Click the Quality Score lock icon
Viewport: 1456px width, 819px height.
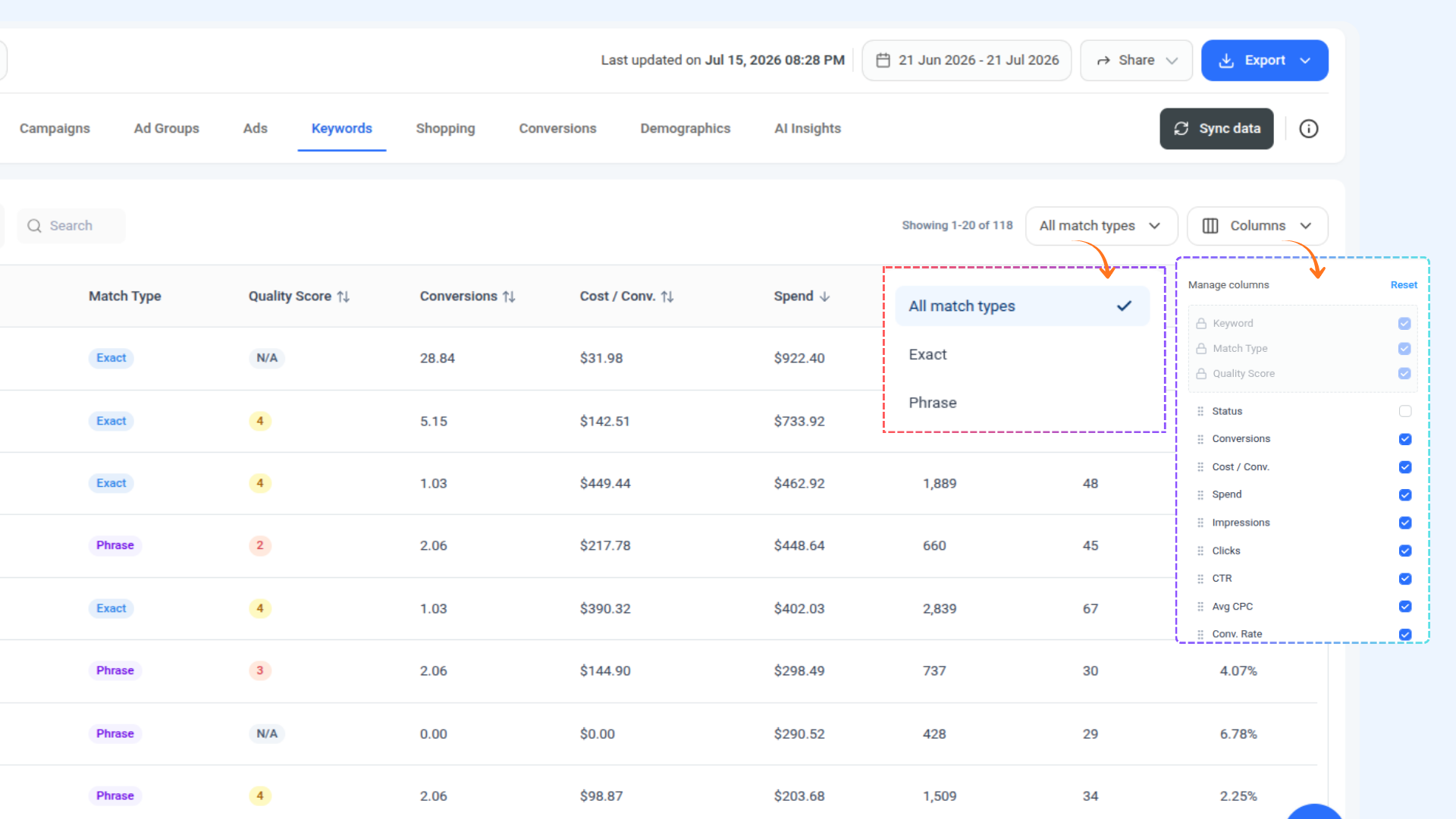click(x=1201, y=374)
